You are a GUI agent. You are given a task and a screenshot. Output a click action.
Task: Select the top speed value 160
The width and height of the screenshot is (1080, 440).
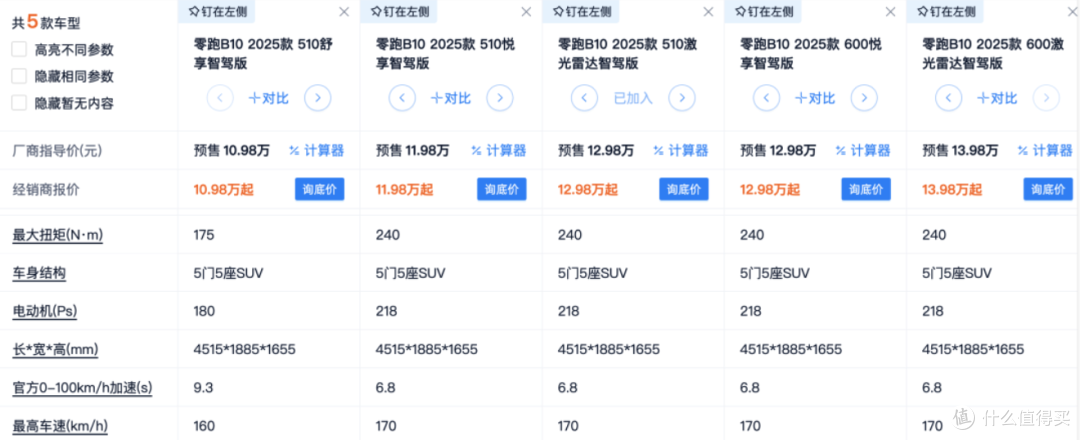click(x=205, y=426)
